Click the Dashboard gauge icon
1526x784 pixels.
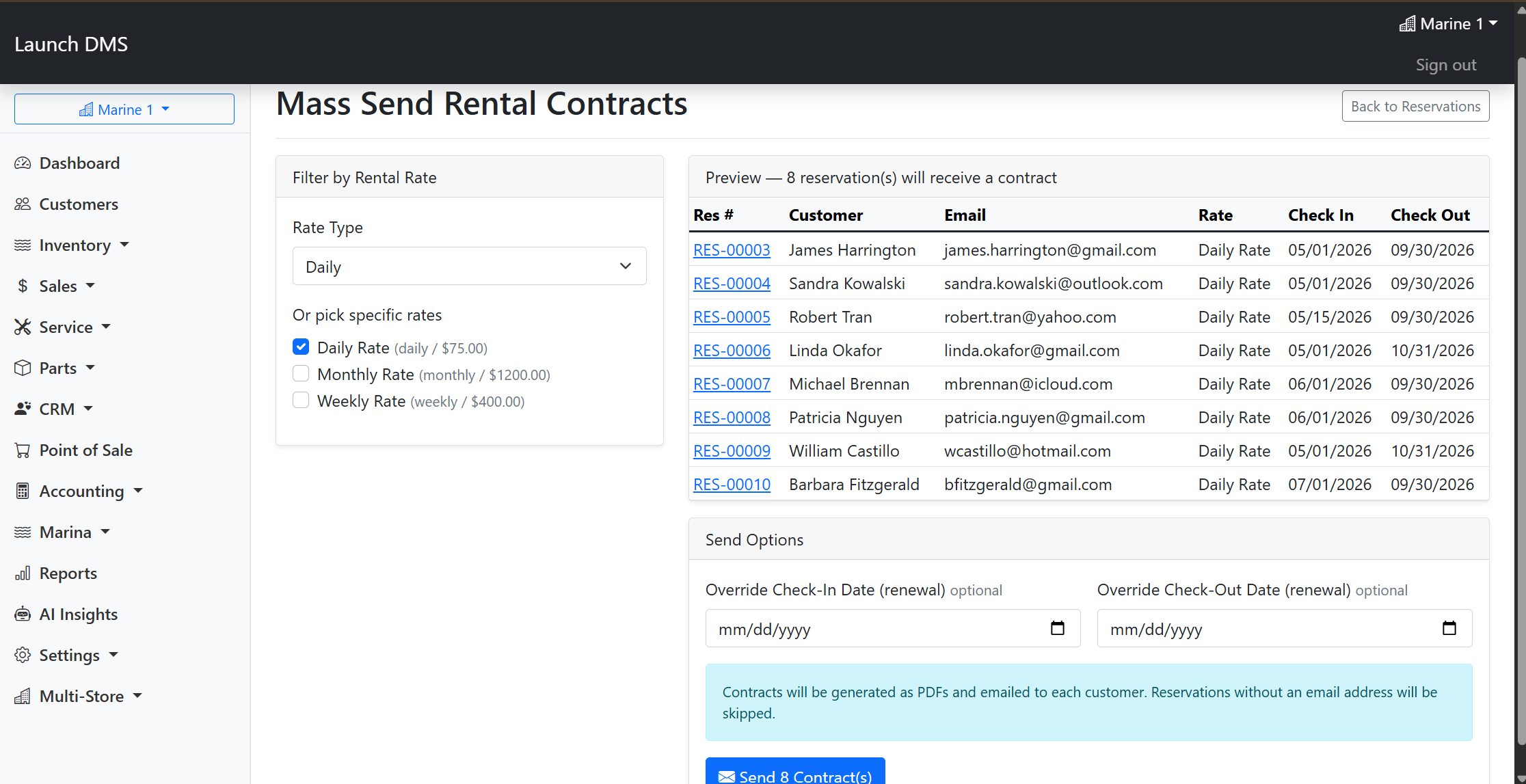click(x=23, y=163)
